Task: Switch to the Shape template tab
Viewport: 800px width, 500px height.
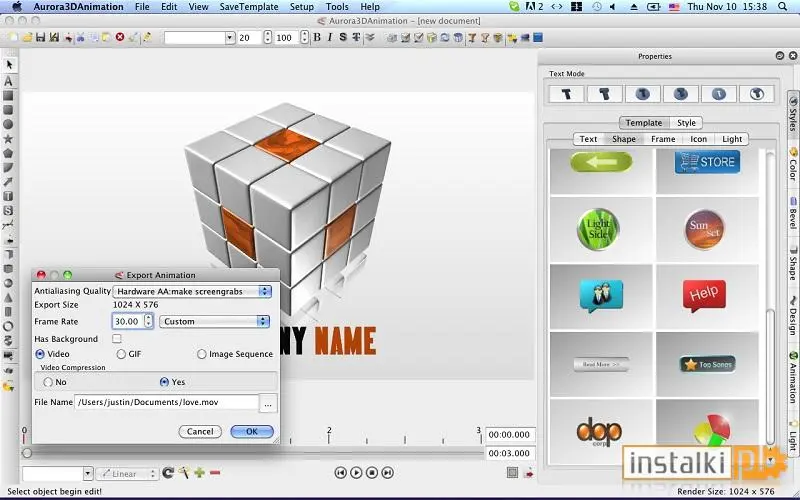Action: 623,139
